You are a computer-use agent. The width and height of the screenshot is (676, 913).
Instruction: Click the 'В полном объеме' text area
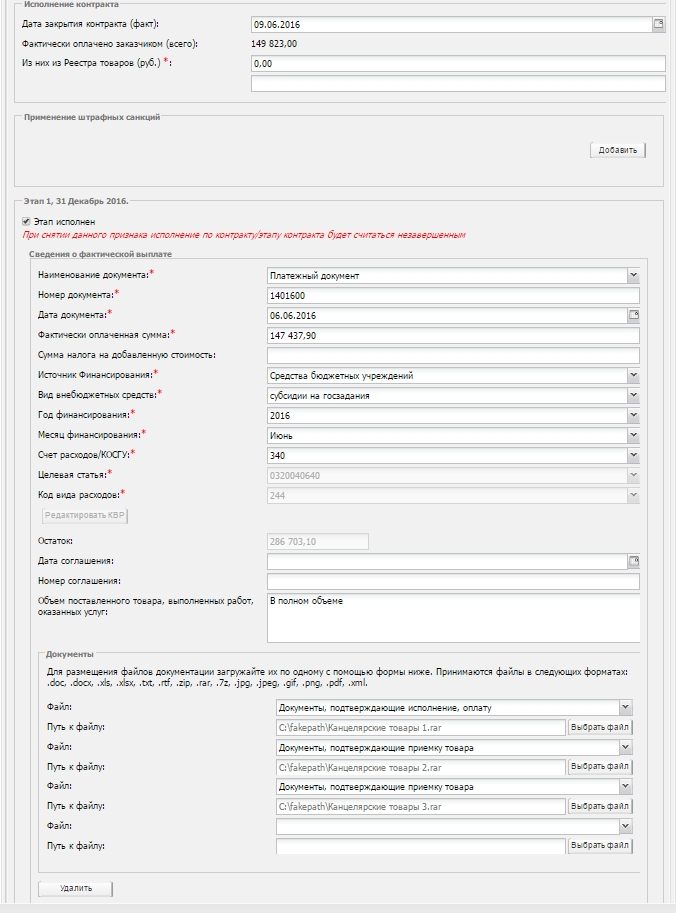click(453, 618)
